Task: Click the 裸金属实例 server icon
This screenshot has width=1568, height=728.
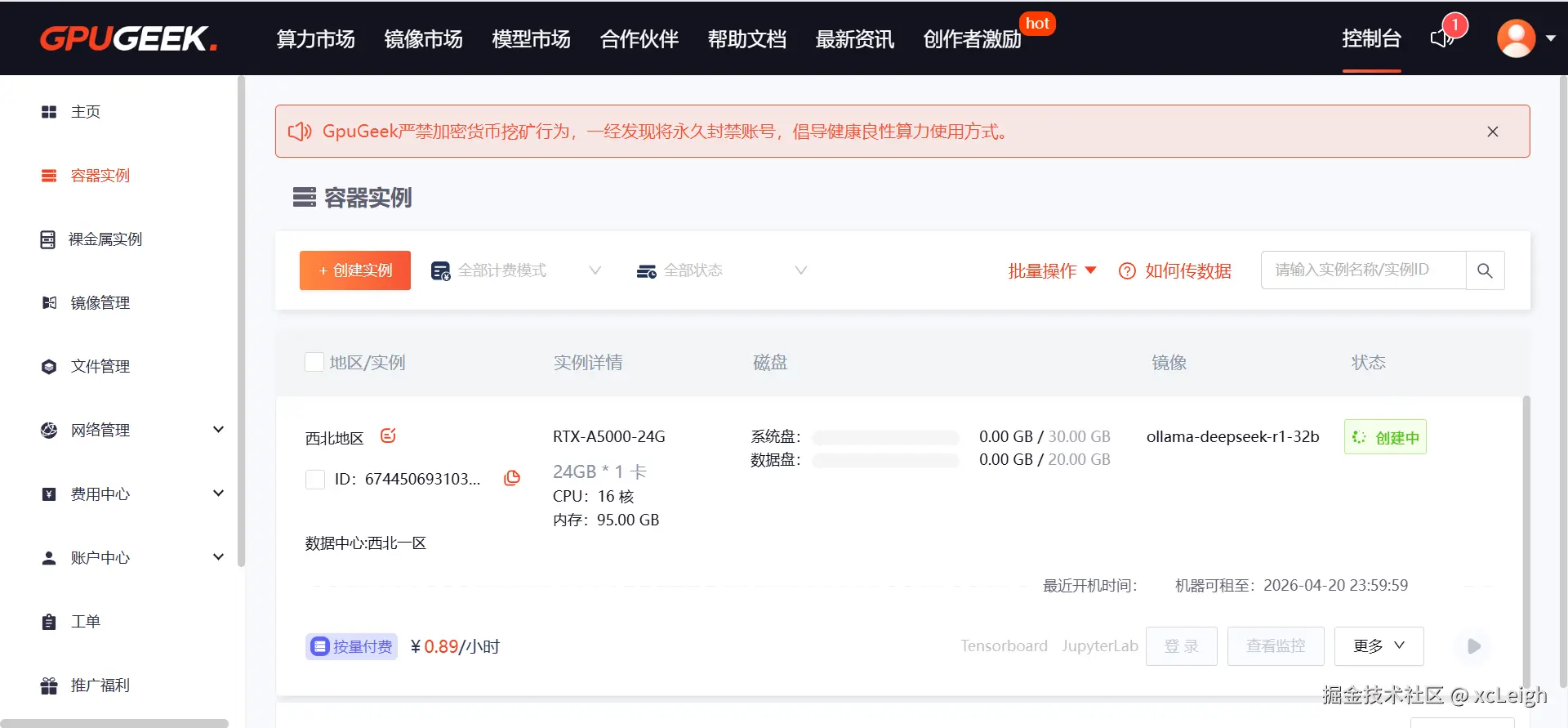Action: pos(48,239)
